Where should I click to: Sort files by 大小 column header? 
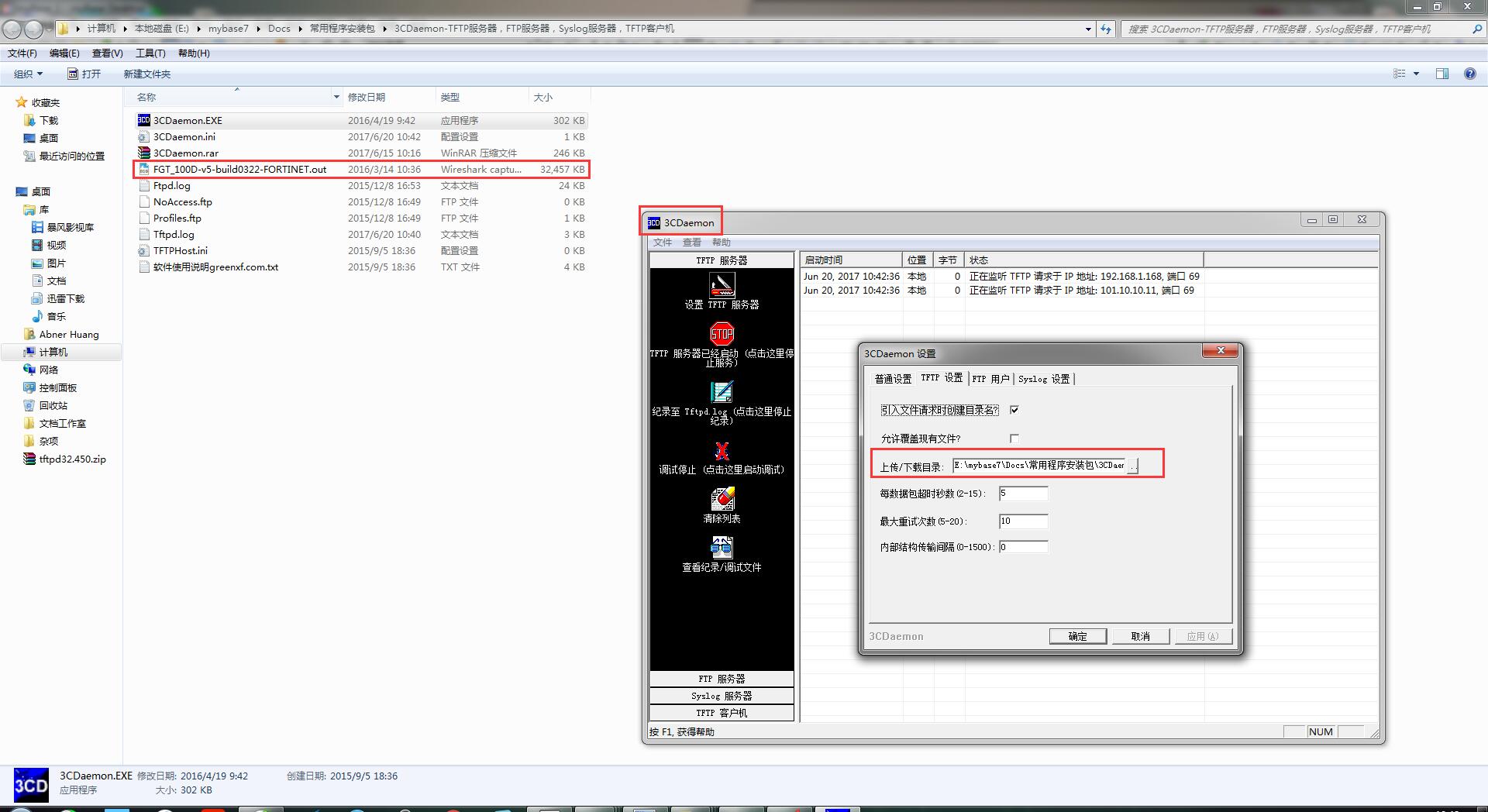559,97
